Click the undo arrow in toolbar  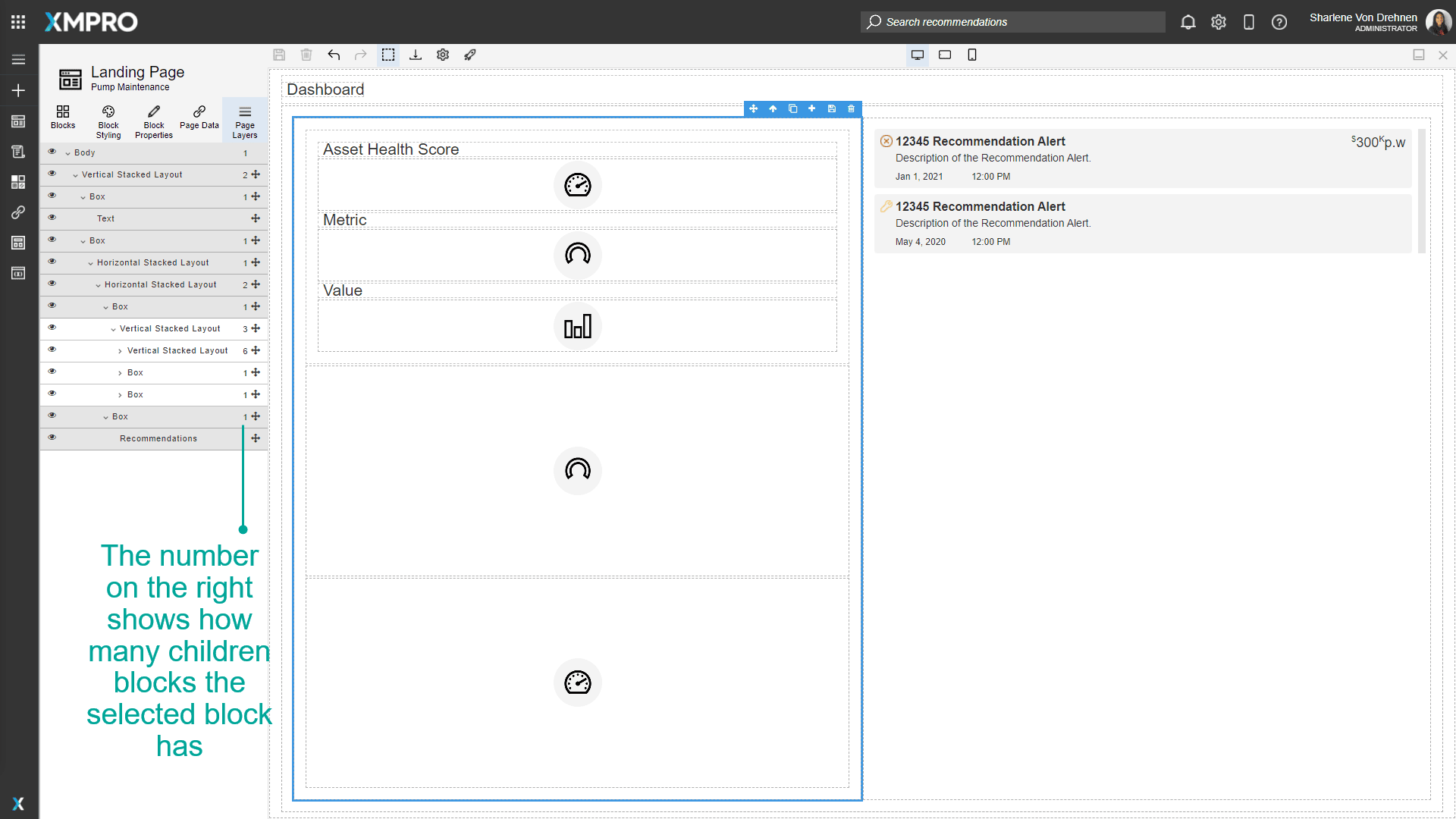click(334, 55)
